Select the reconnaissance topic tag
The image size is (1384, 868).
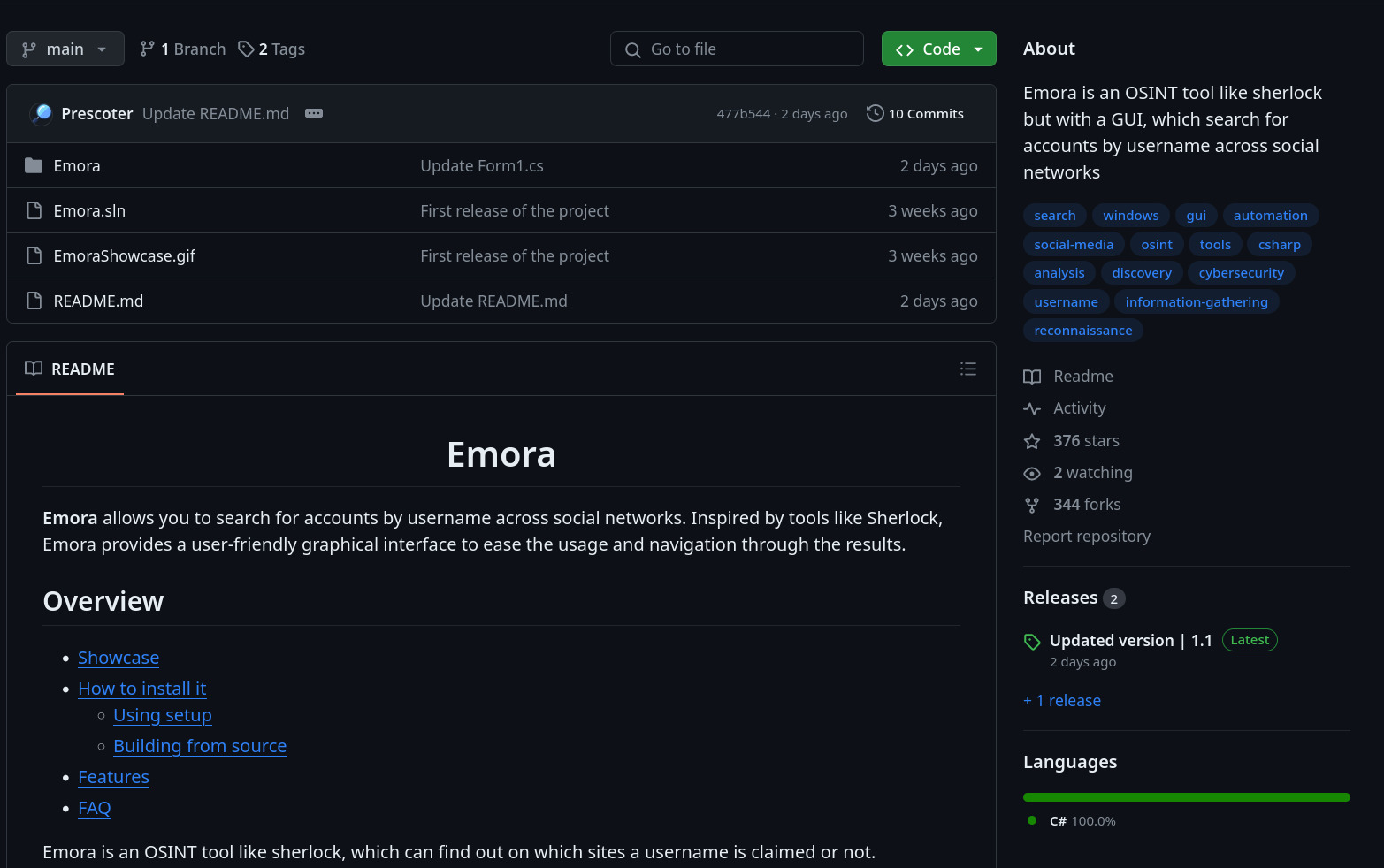[x=1083, y=331]
